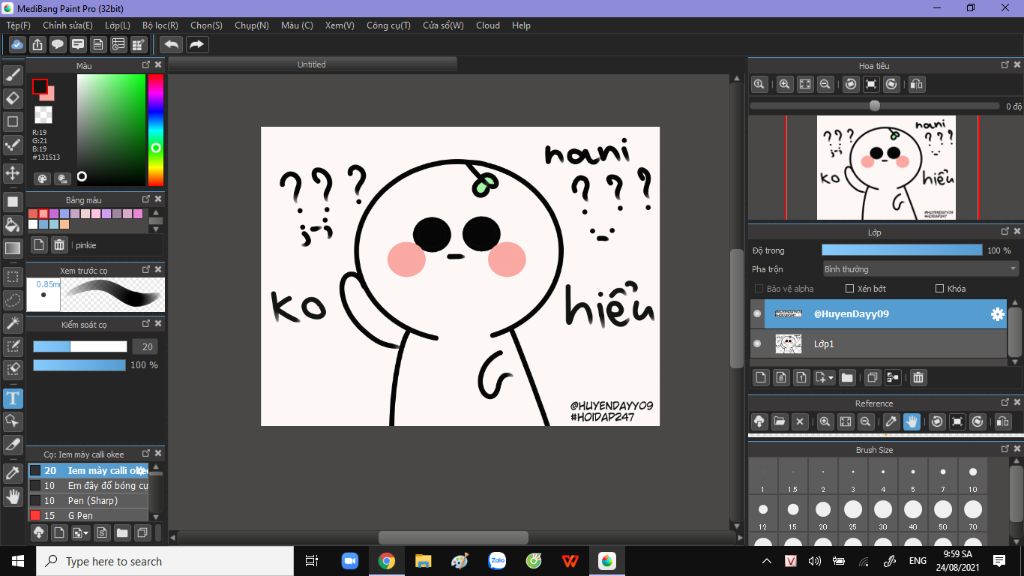Viewport: 1024px width, 576px height.
Task: Activate the eyedropper in the Reference panel
Action: (x=889, y=422)
